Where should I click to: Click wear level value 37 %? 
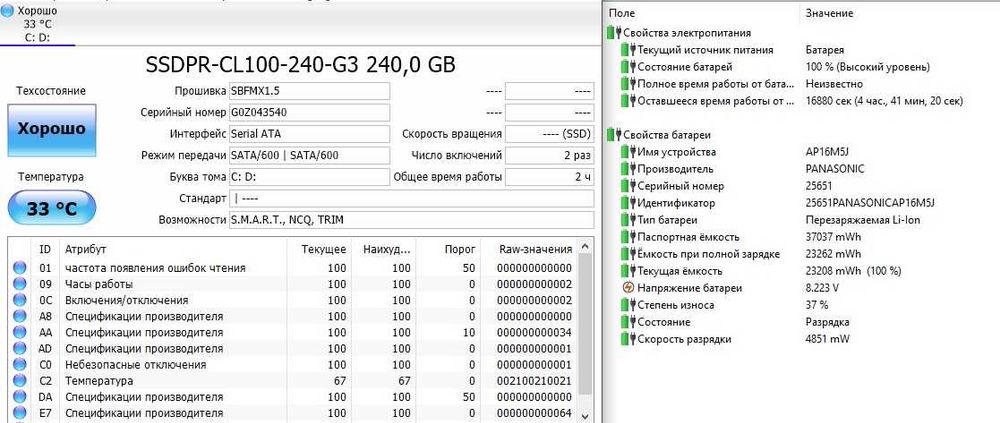click(817, 305)
